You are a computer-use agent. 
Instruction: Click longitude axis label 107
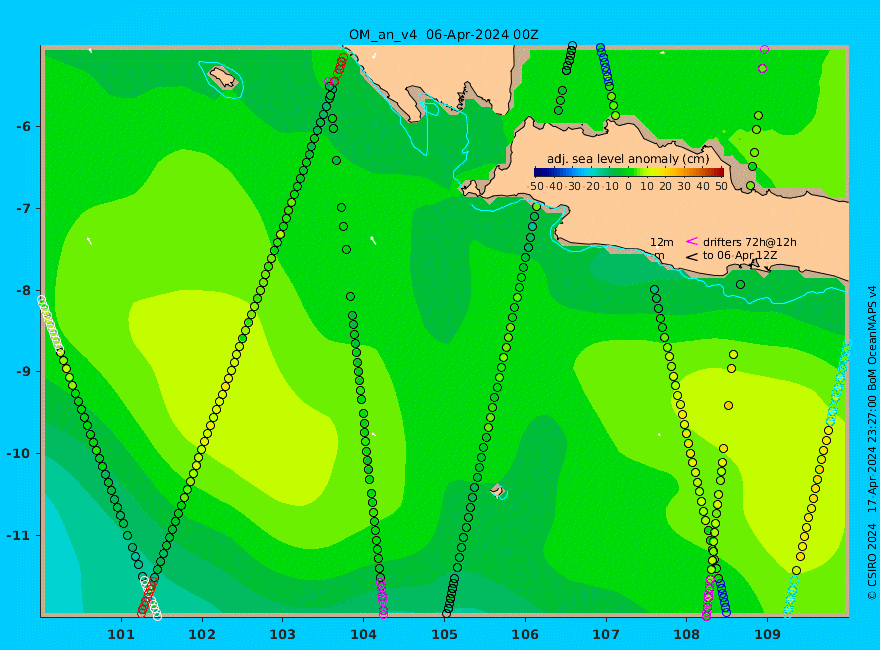tap(606, 635)
